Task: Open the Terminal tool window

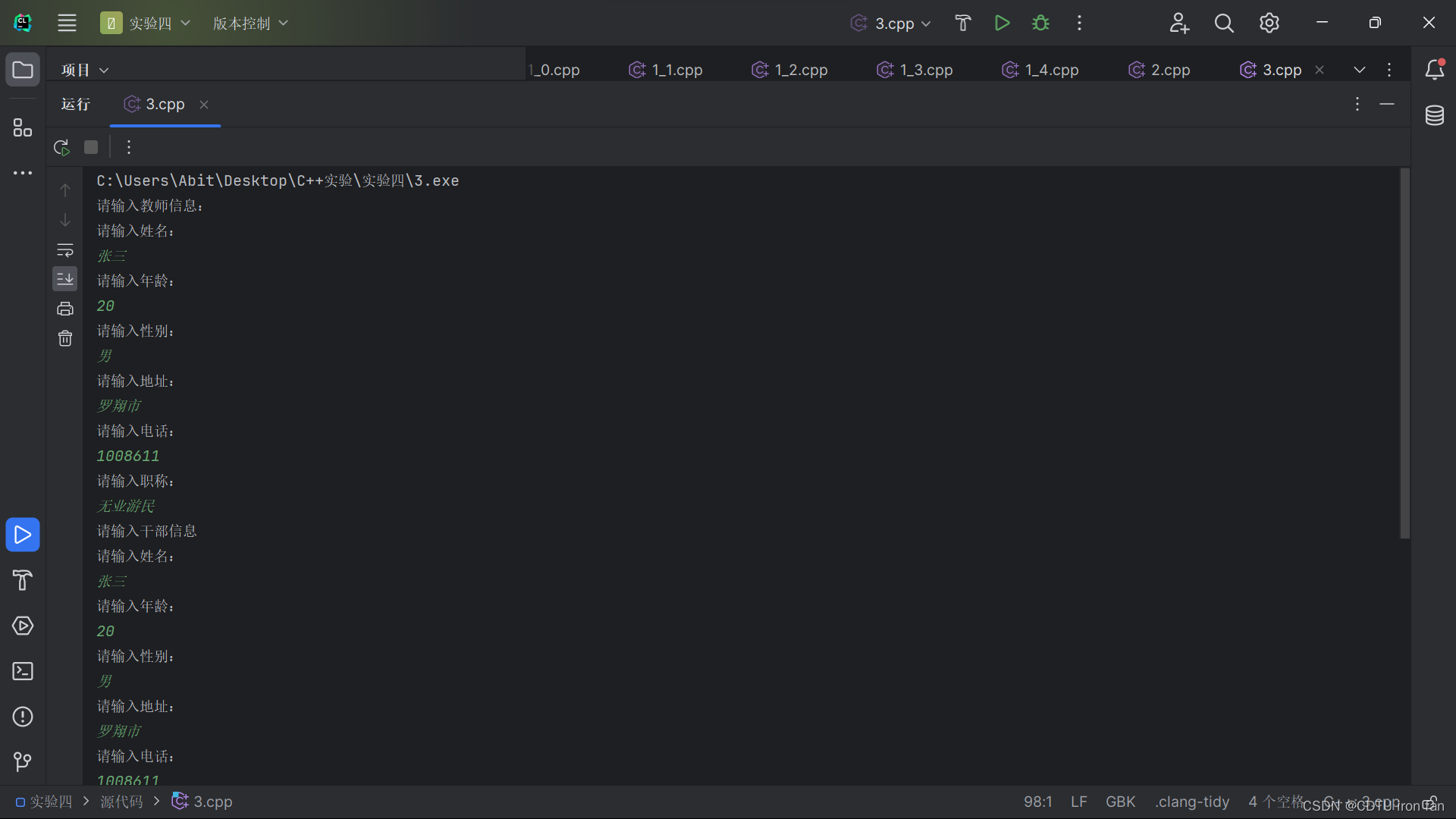Action: [23, 671]
